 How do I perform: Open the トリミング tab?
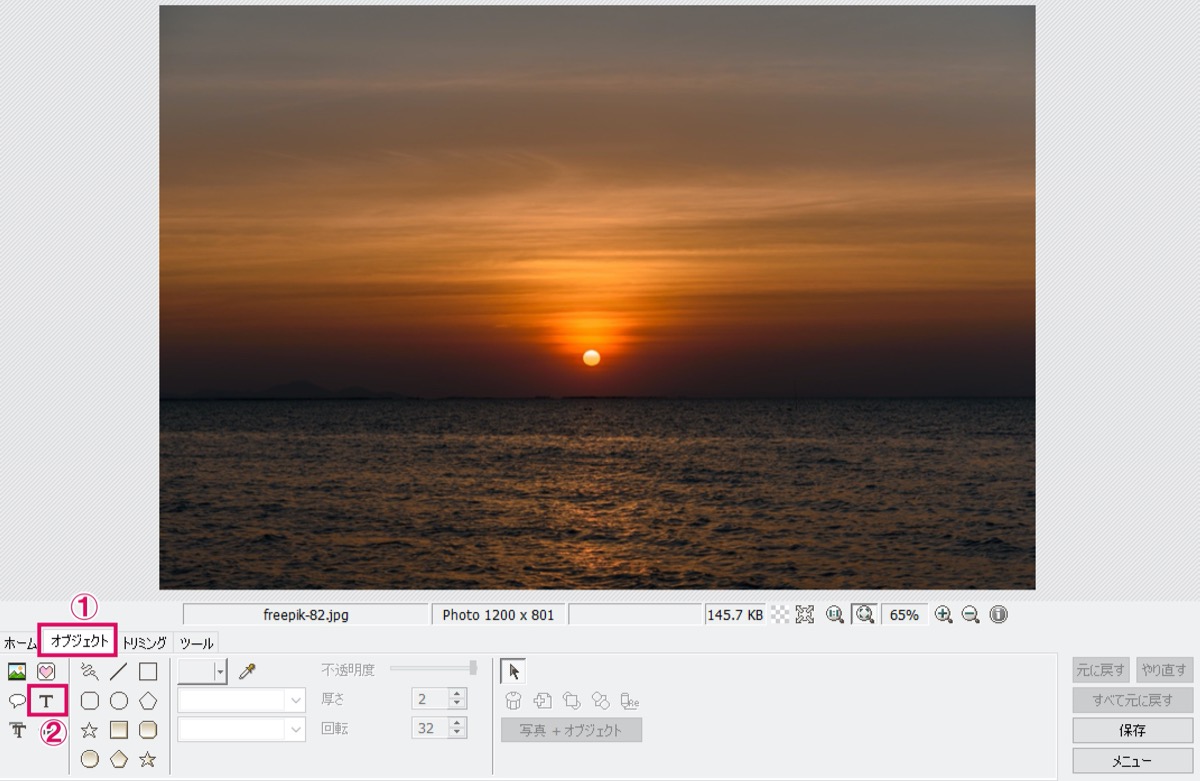(x=145, y=643)
